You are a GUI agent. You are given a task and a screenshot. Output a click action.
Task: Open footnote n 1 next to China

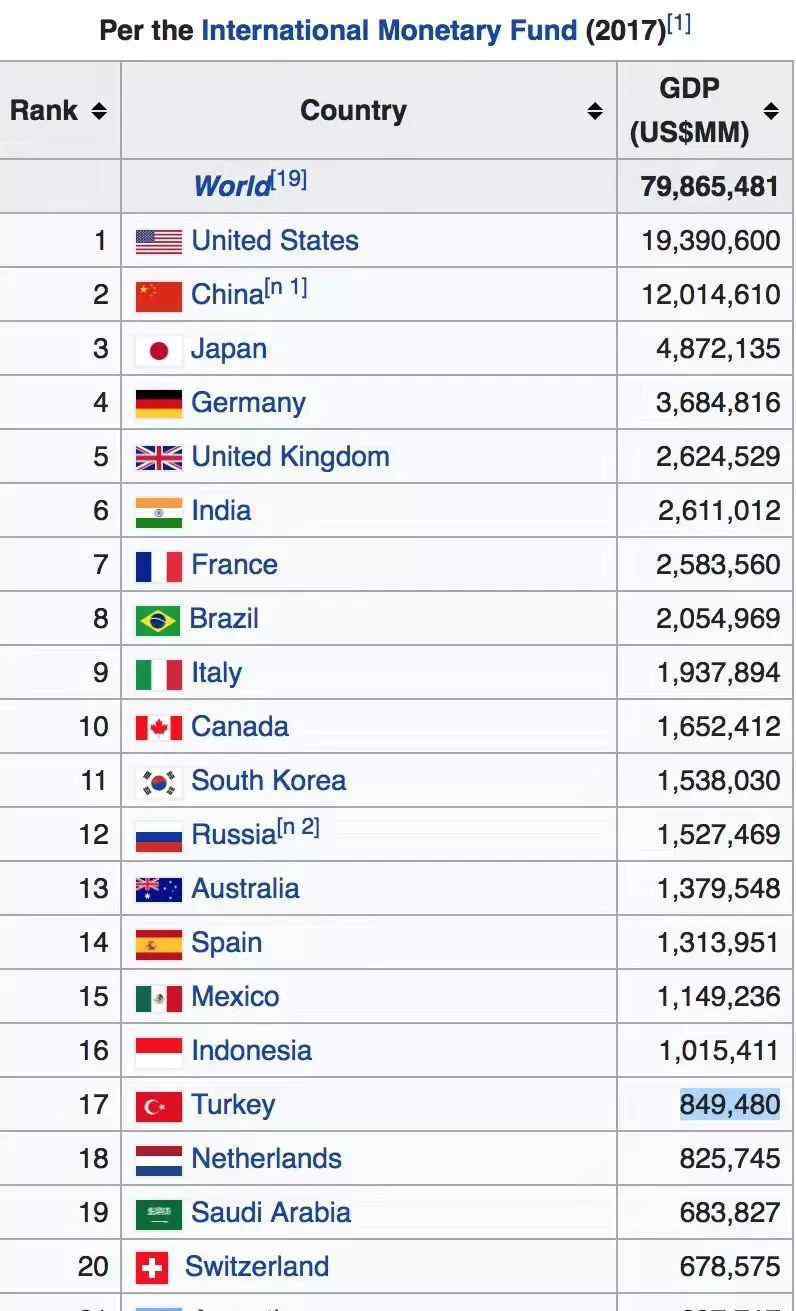[x=287, y=289]
